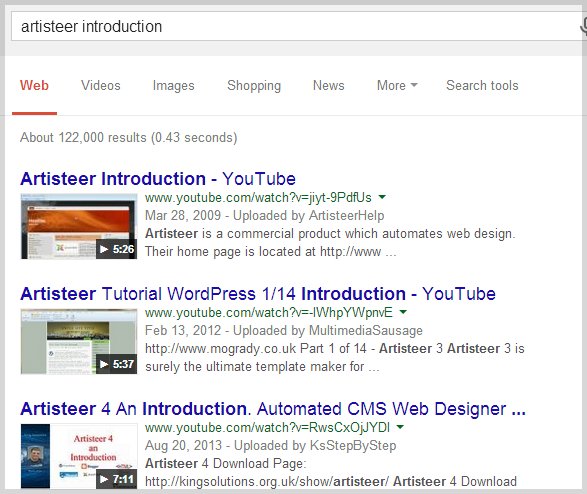Select the Web tab

coord(34,85)
